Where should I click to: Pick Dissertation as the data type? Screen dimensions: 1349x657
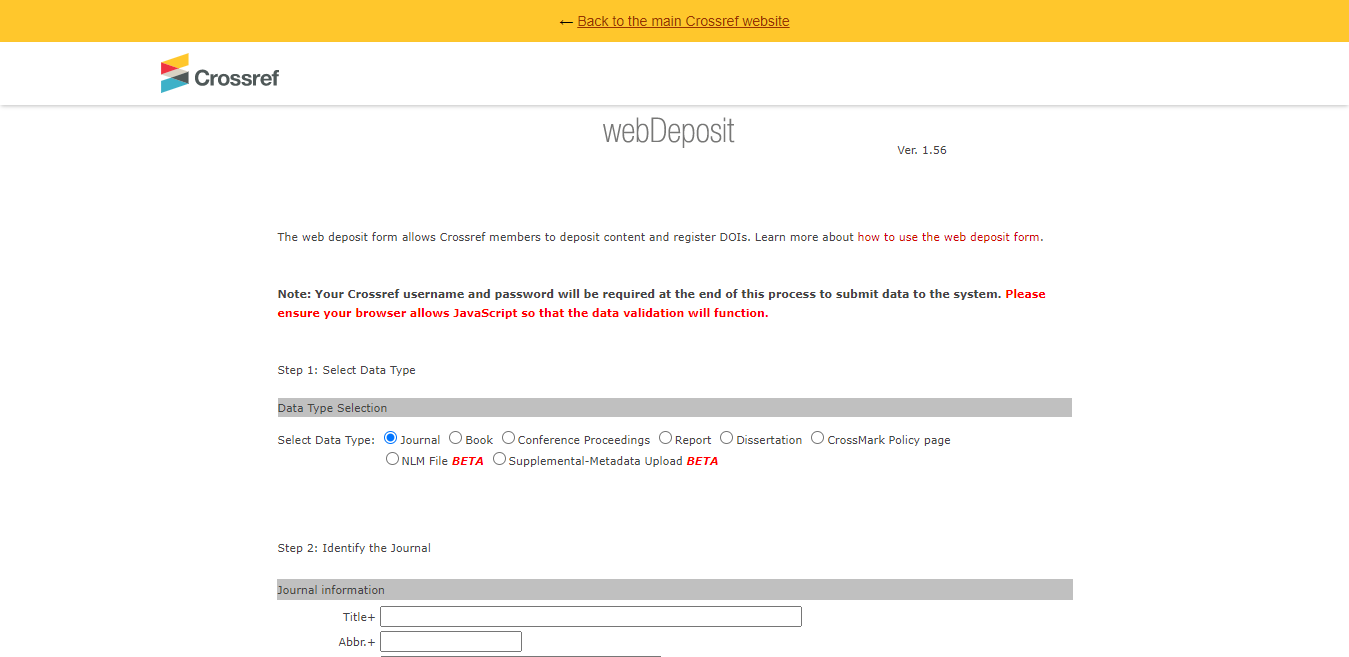[x=725, y=438]
